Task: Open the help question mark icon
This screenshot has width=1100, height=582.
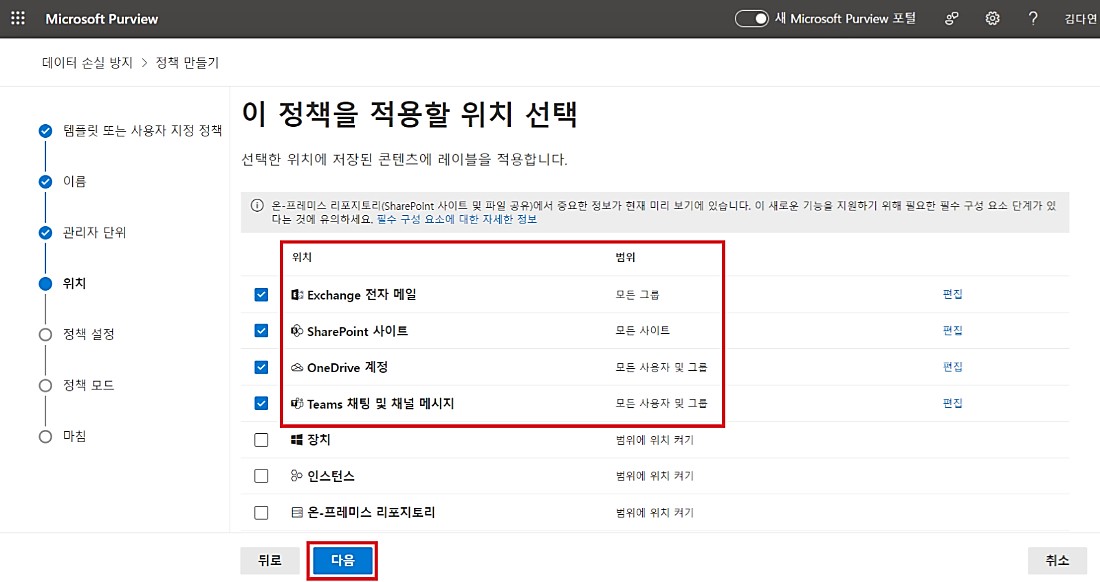Action: pos(1033,19)
